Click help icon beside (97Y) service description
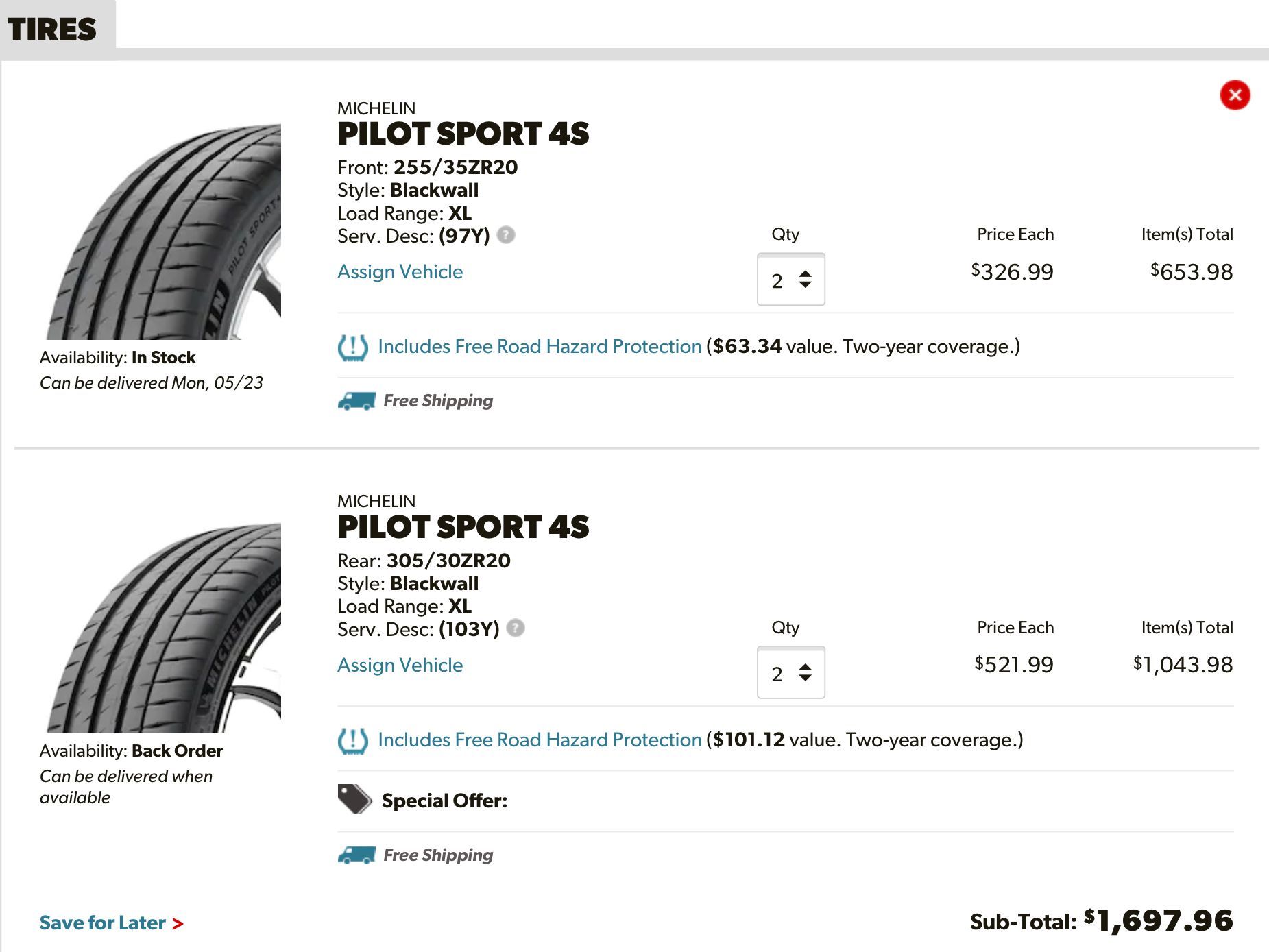Screen dimensions: 1269x952 [x=506, y=235]
